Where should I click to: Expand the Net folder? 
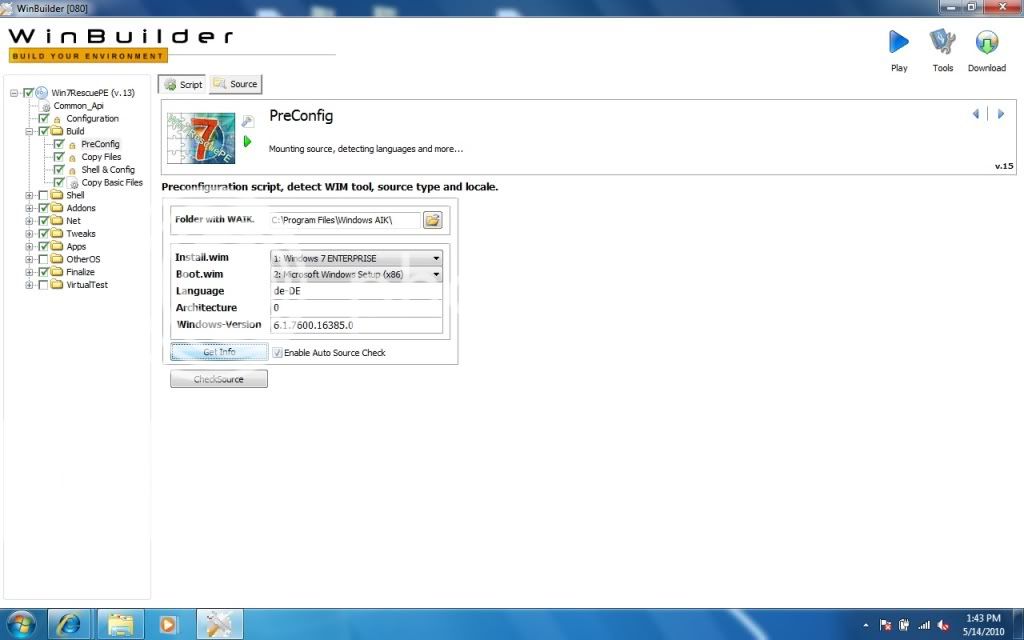click(29, 221)
